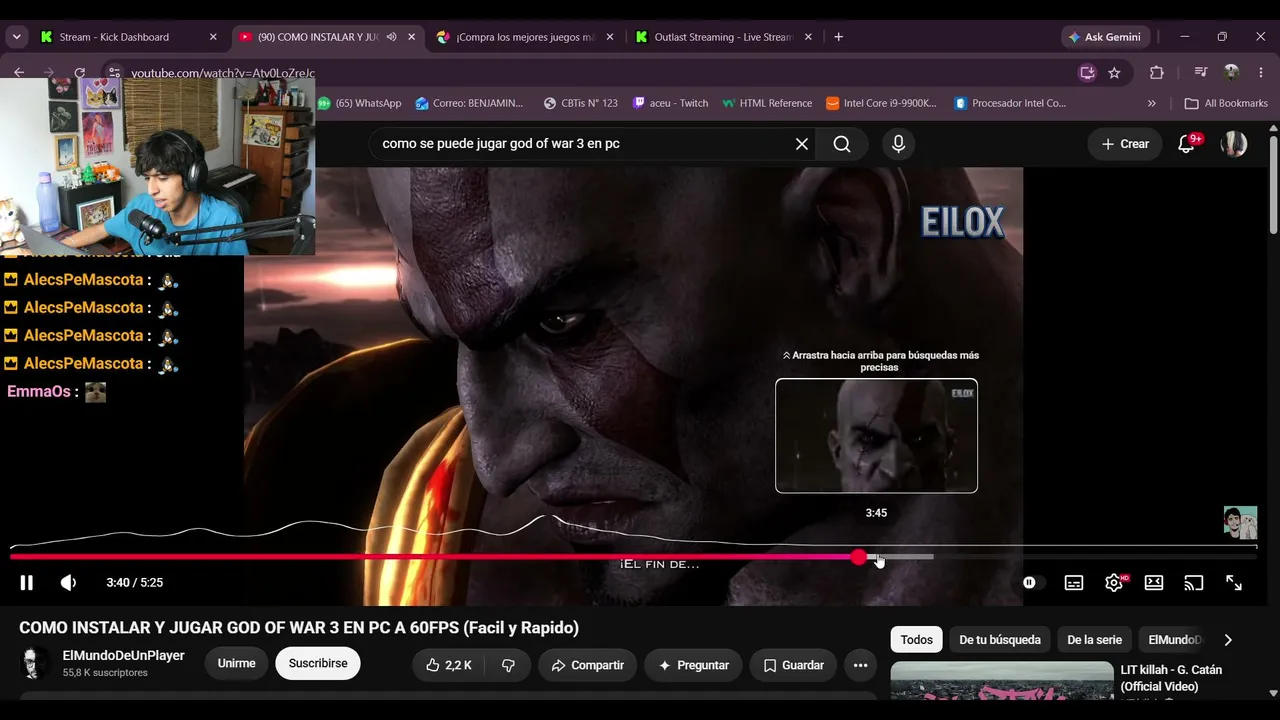Screen dimensions: 1280x720
Task: Open Intel Core i9-9900K bookmark
Action: pyautogui.click(x=881, y=103)
